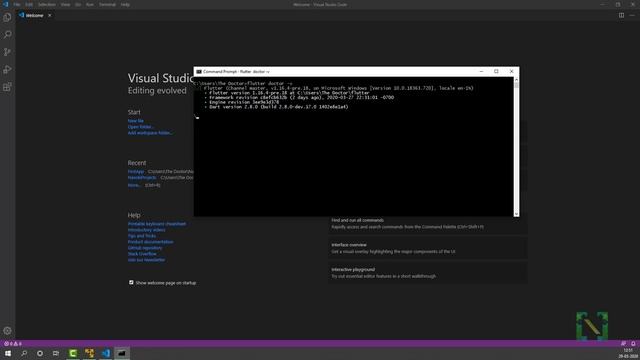Toggle Show welcome page on startup checkbox
Viewport: 640px width, 360px height.
131,282
